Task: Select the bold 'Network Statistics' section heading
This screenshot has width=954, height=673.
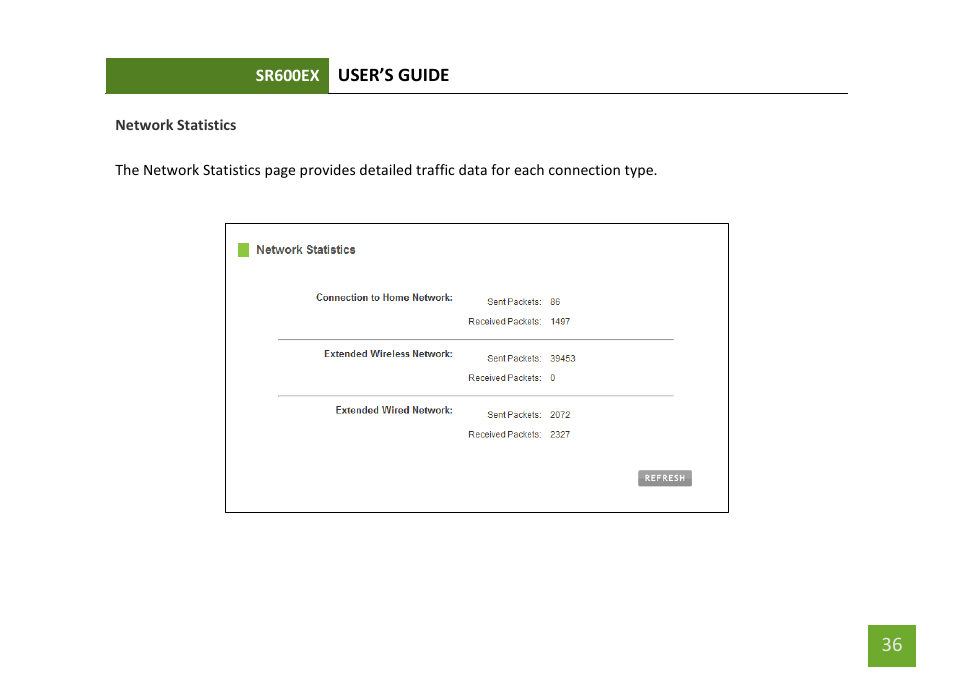Action: point(176,125)
